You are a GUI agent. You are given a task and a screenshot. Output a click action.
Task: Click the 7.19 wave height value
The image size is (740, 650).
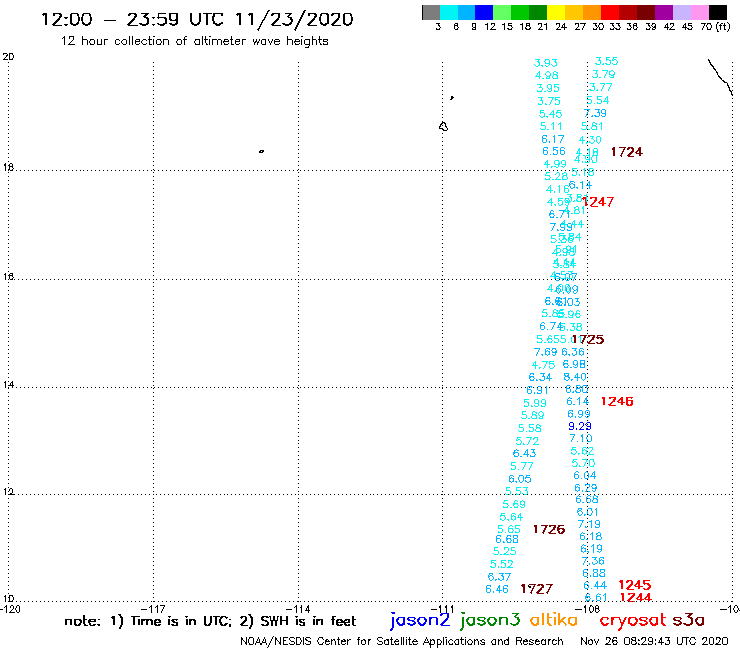tap(589, 524)
